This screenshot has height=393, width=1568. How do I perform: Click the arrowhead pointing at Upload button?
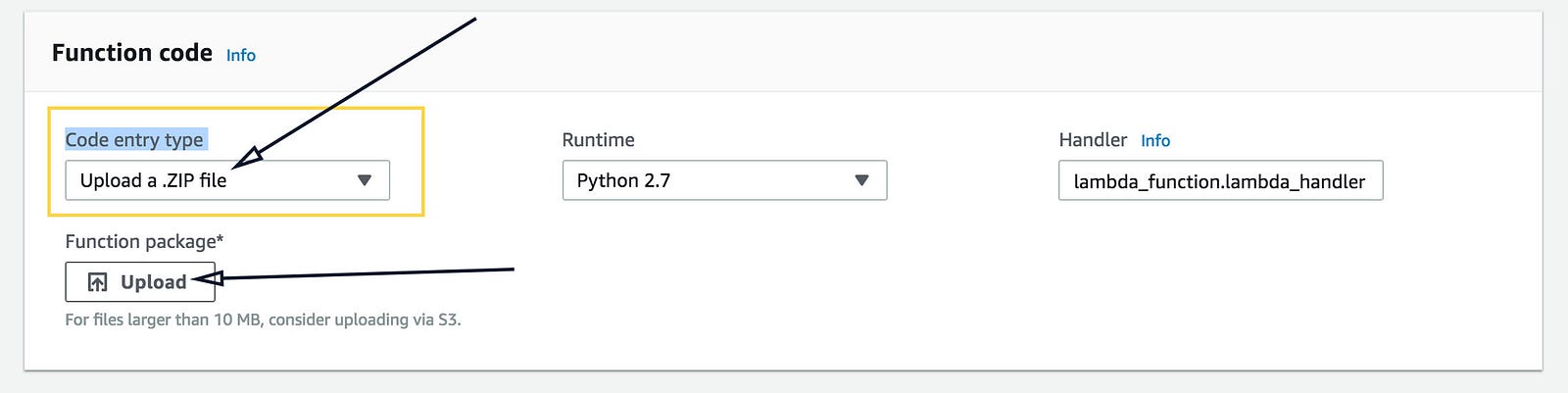pyautogui.click(x=207, y=278)
